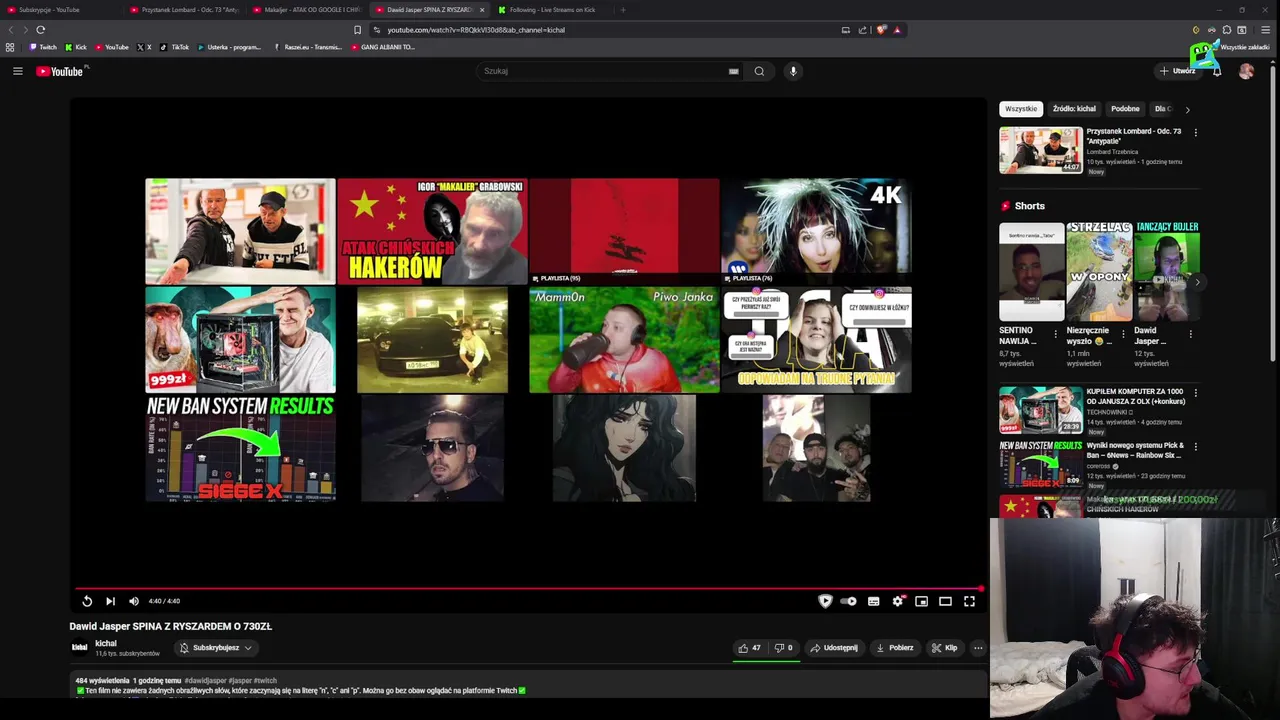Open Brave Shields icon in address bar
Image resolution: width=1280 pixels, height=720 pixels.
881,30
